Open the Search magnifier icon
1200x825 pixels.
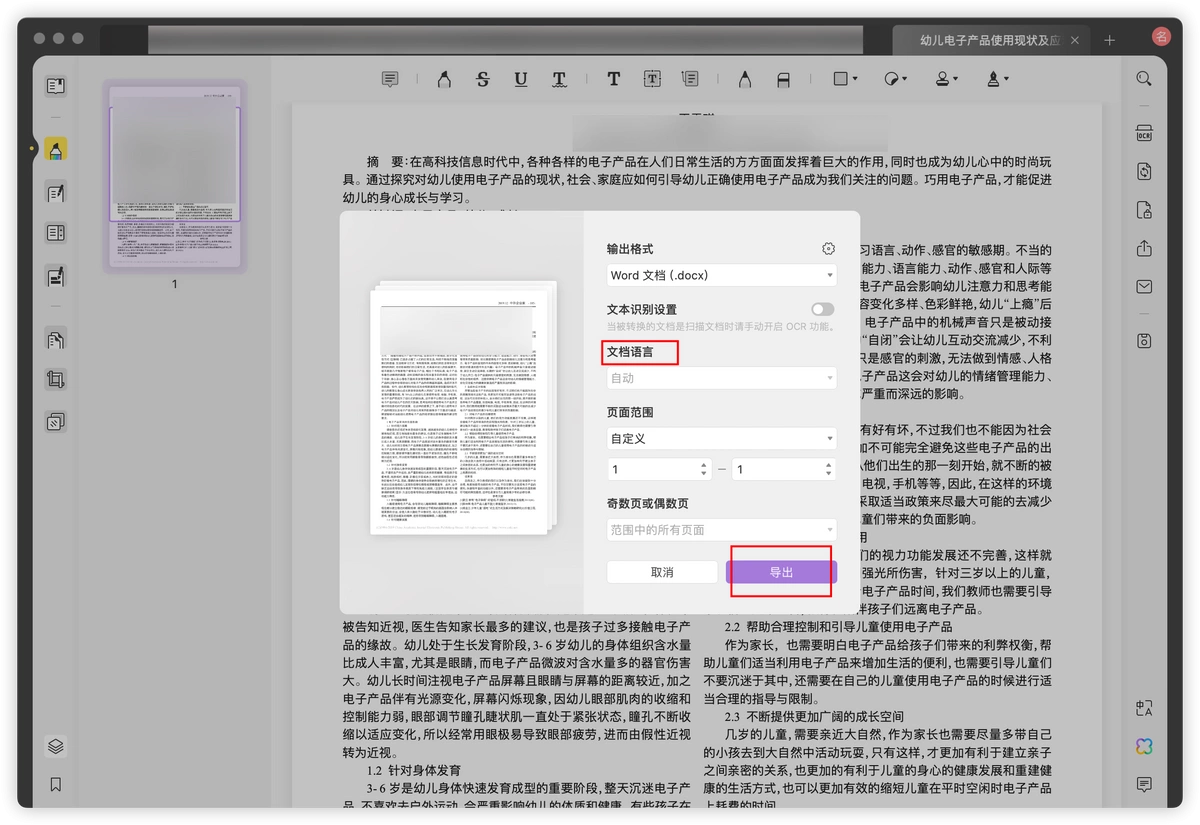[x=1144, y=79]
